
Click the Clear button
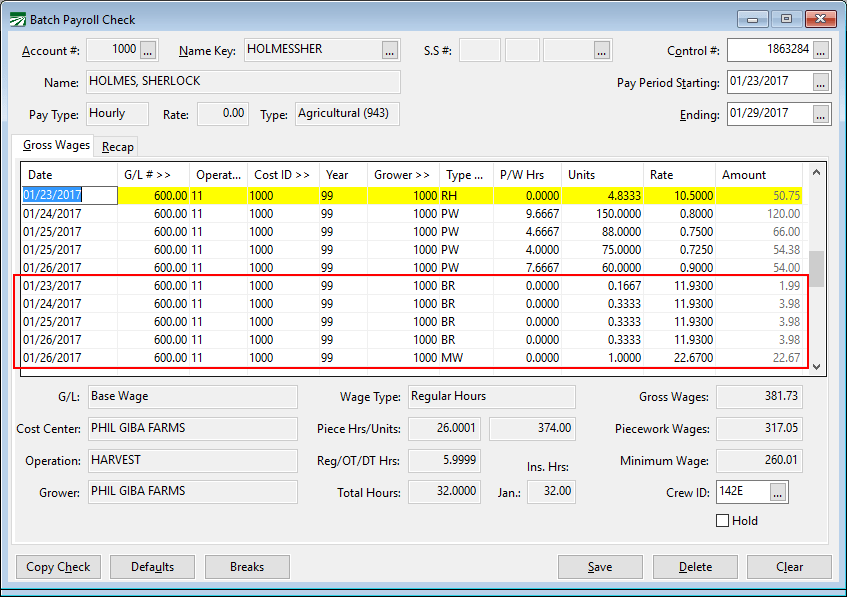click(789, 567)
